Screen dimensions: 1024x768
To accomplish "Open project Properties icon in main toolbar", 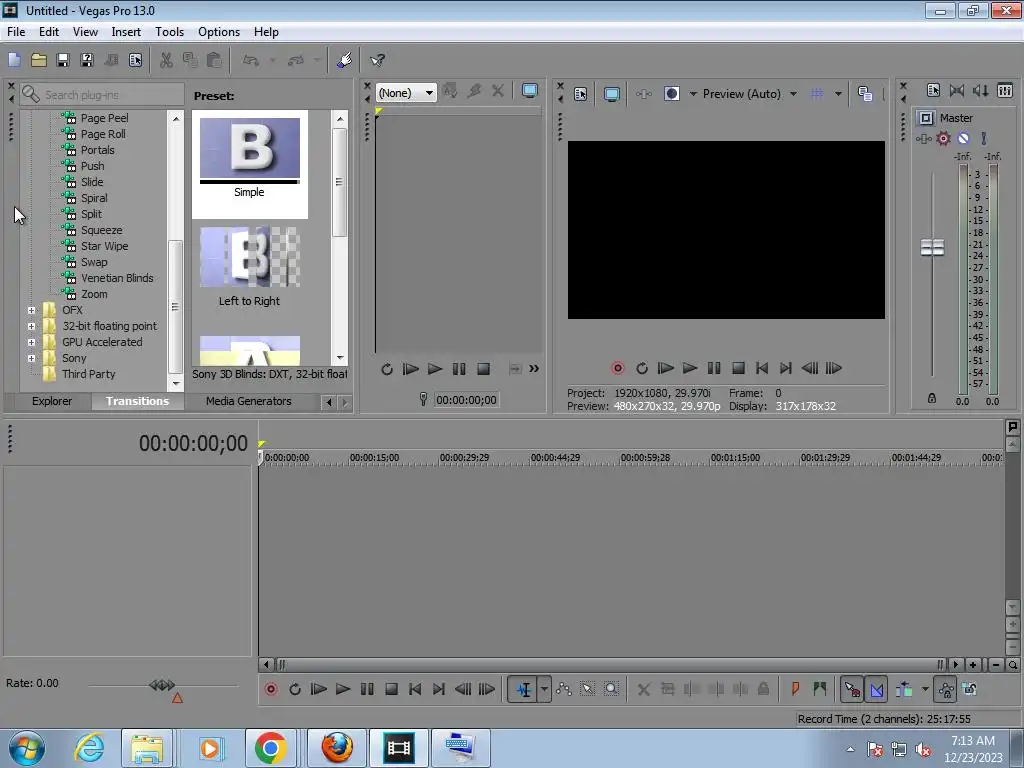I will tap(135, 60).
